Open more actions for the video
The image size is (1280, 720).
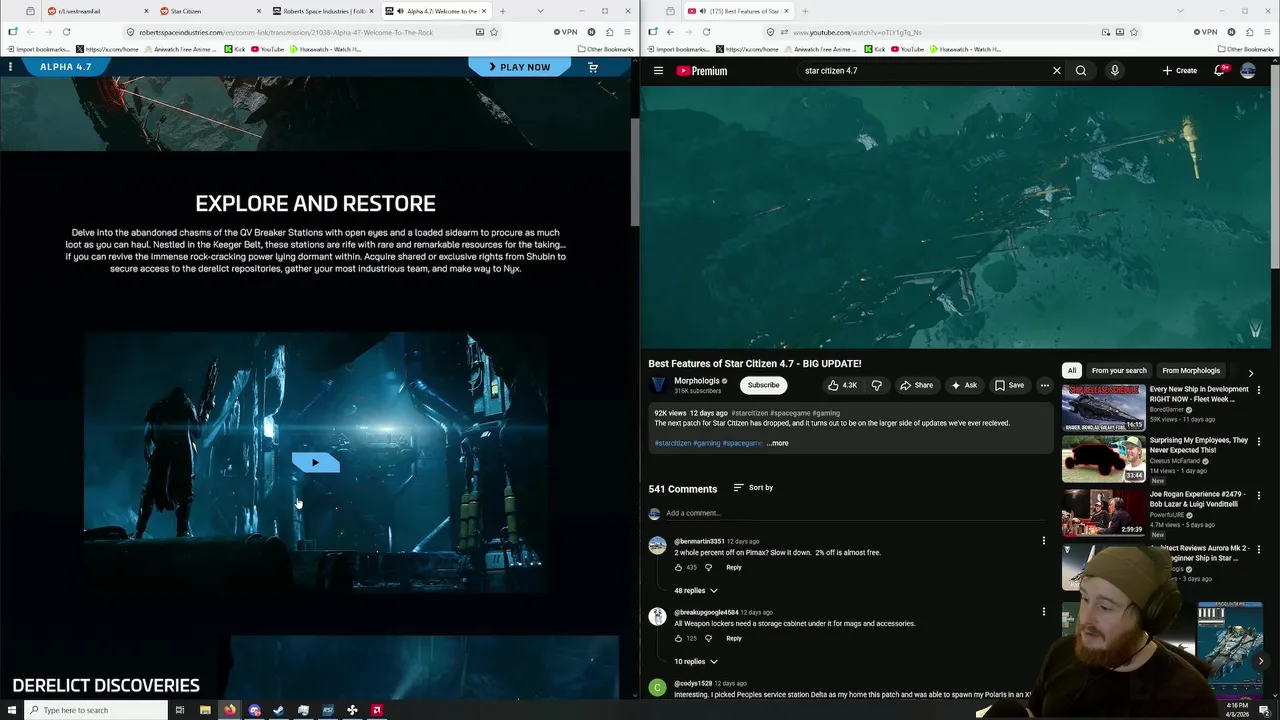[1044, 385]
